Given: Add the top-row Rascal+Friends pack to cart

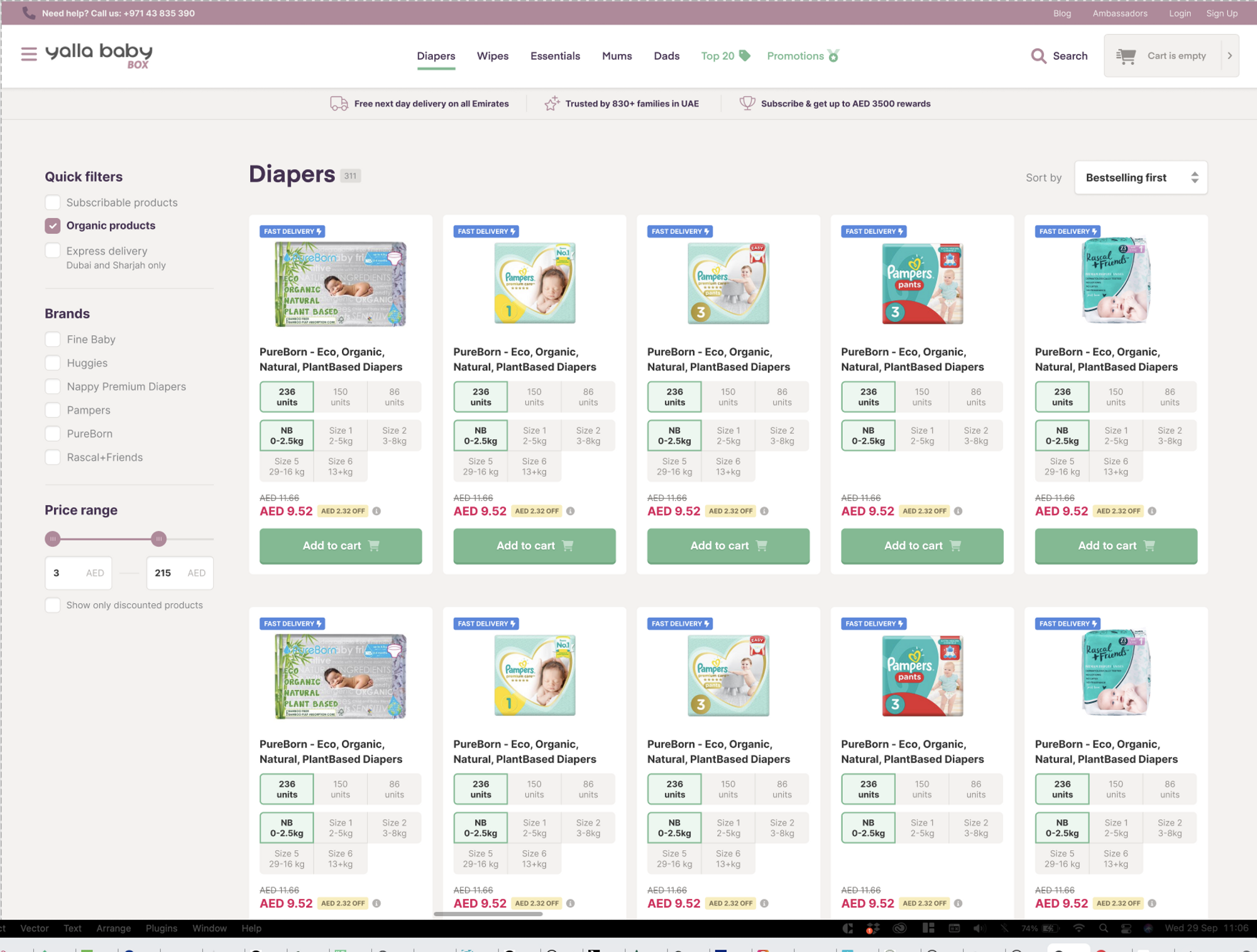Looking at the screenshot, I should coord(1116,545).
